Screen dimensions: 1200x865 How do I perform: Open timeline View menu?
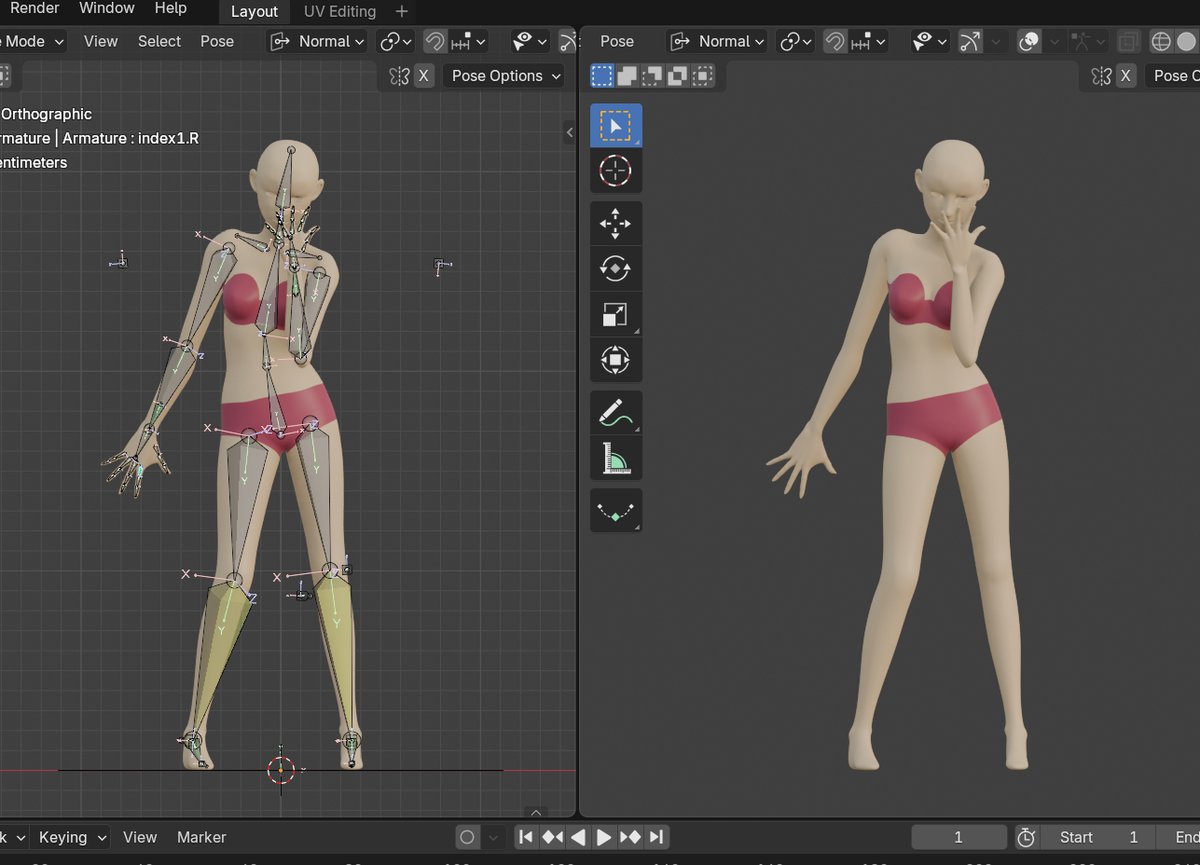coord(140,837)
